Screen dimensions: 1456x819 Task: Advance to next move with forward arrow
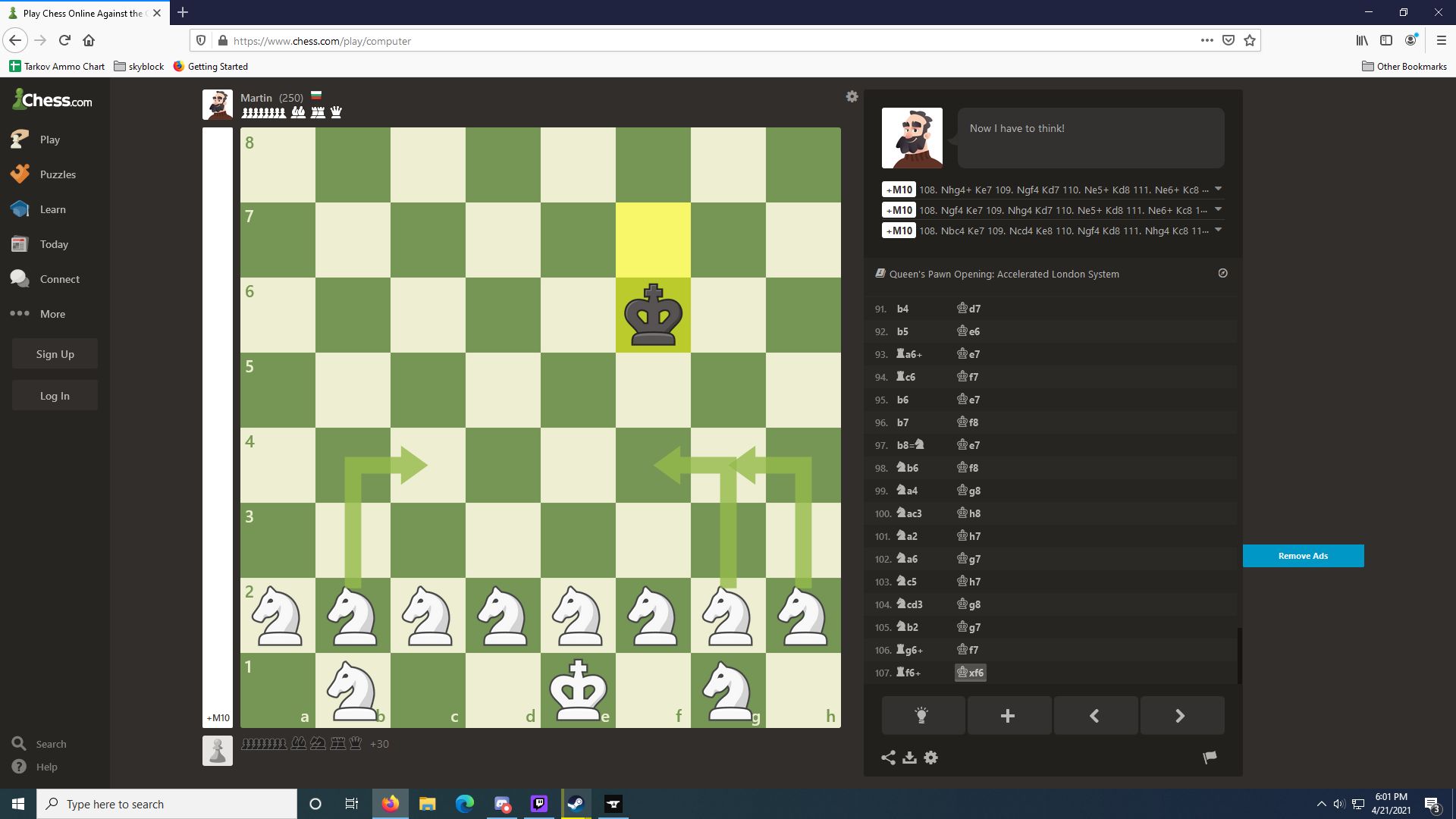pos(1181,715)
